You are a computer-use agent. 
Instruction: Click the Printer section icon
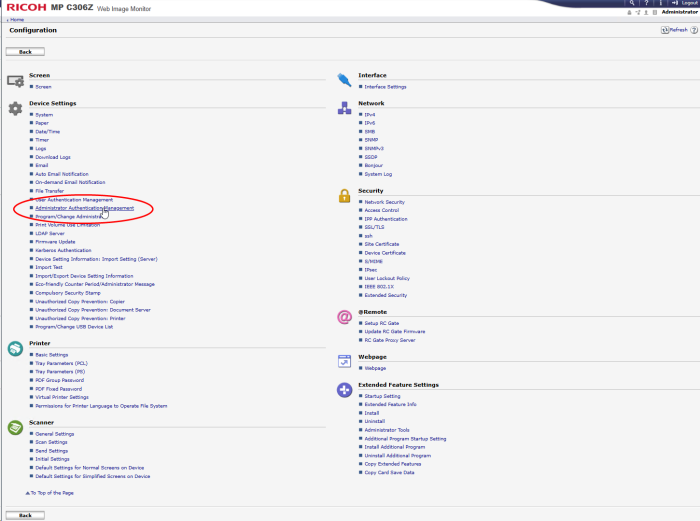click(x=15, y=347)
